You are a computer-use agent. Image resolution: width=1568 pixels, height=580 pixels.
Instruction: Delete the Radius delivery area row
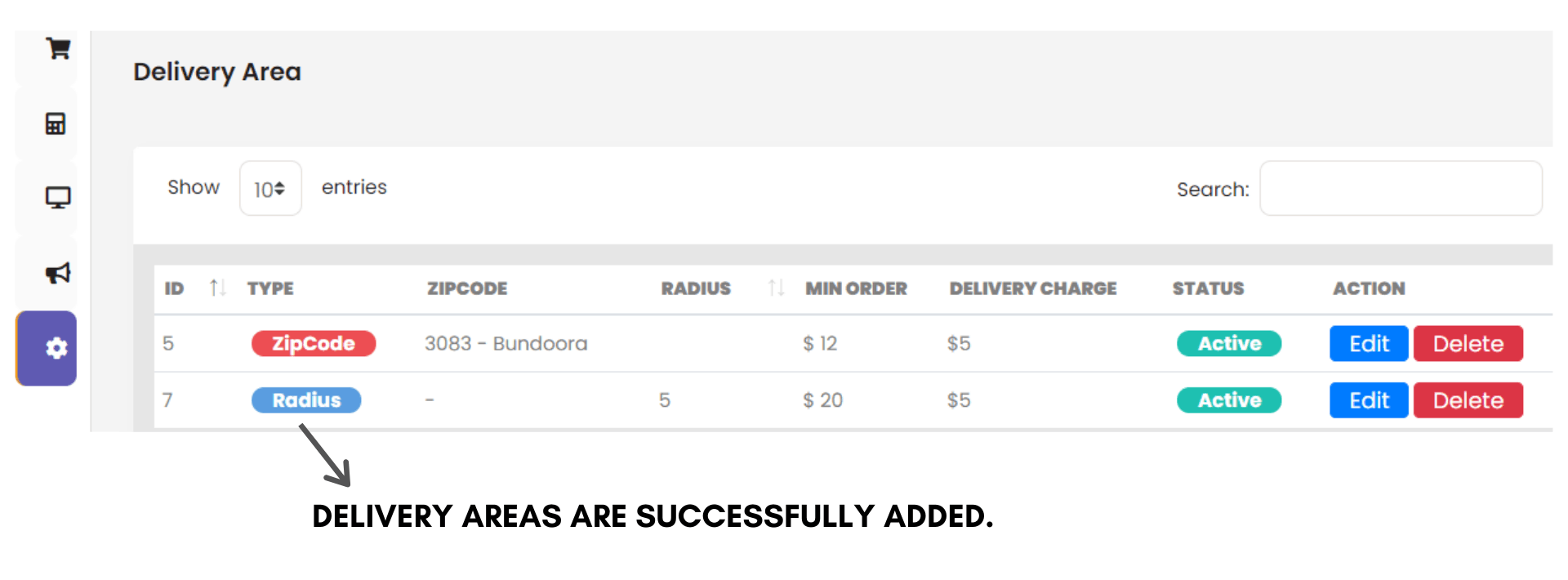[x=1468, y=400]
